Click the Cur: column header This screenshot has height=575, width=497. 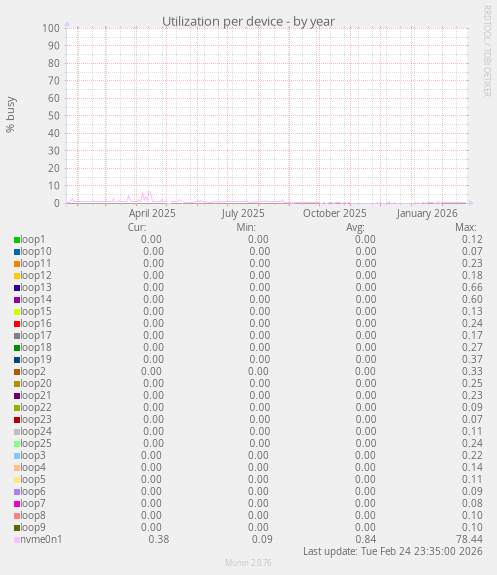click(x=137, y=228)
